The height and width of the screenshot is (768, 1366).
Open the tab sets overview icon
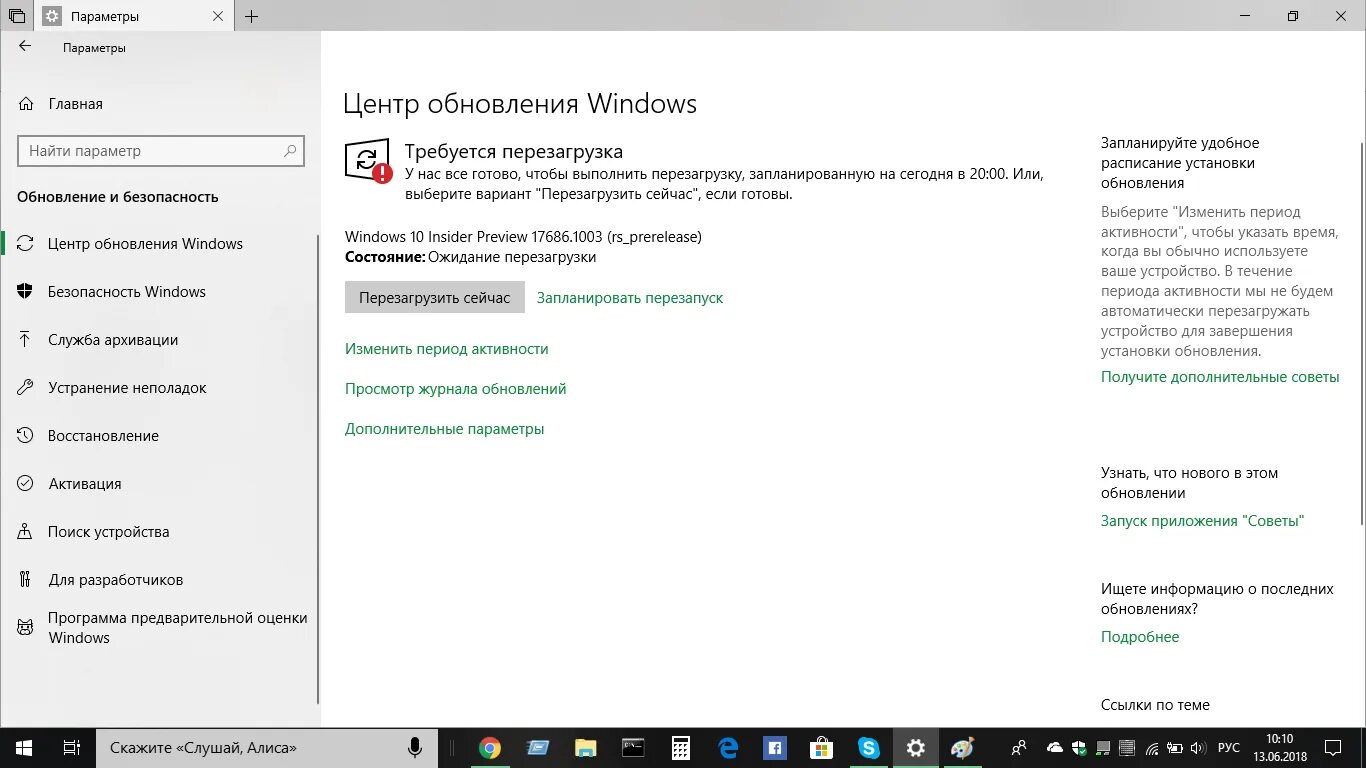point(16,16)
